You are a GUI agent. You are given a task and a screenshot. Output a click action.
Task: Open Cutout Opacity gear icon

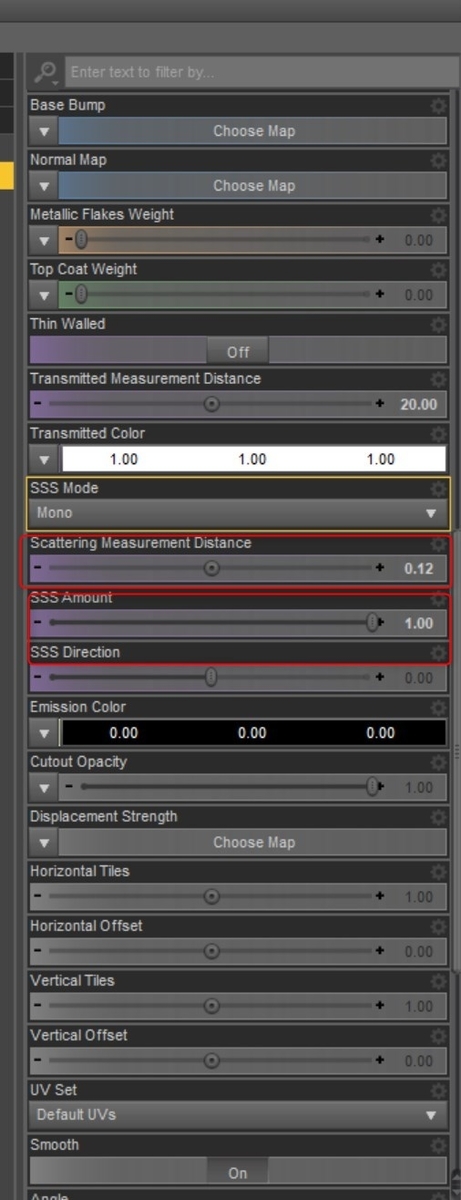pyautogui.click(x=438, y=763)
